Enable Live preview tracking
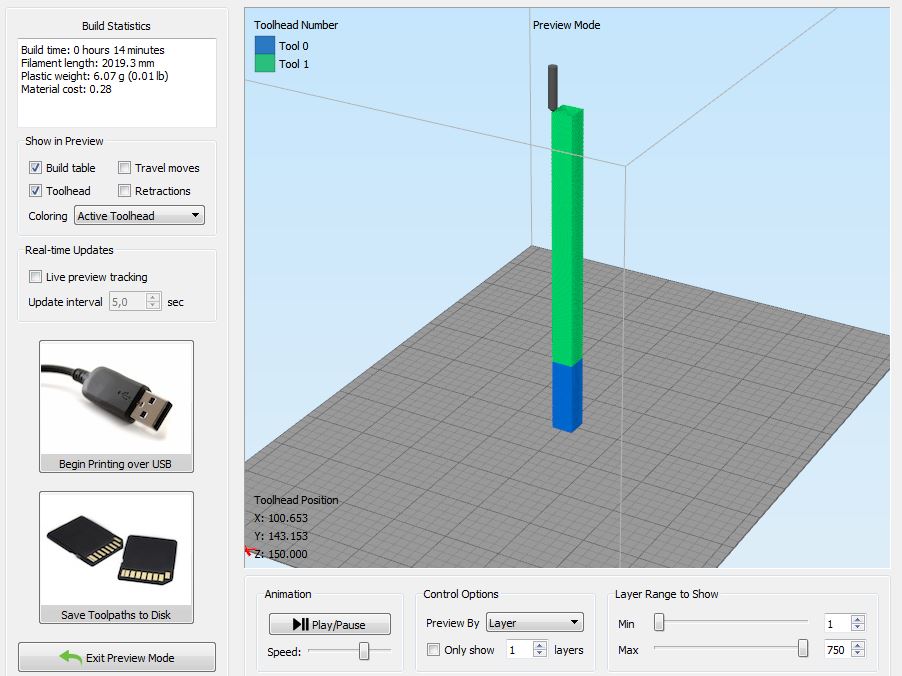902x676 pixels. 36,277
